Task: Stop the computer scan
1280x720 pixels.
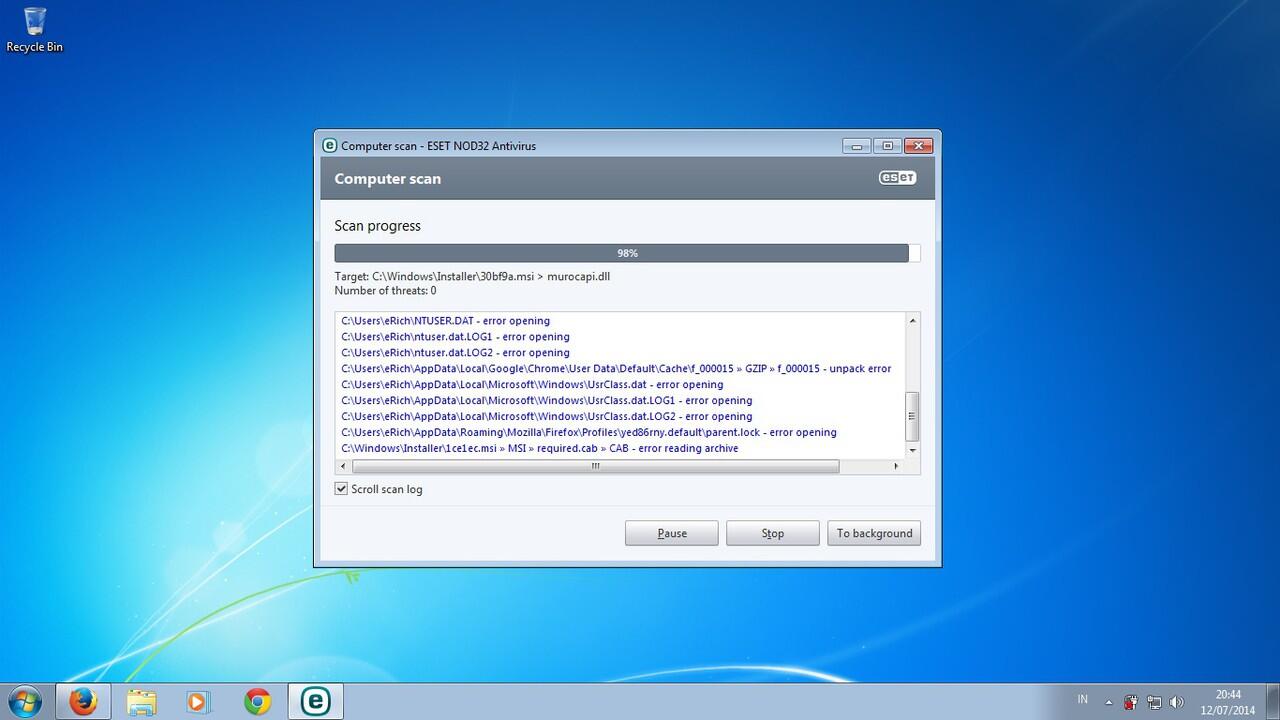Action: click(x=773, y=533)
